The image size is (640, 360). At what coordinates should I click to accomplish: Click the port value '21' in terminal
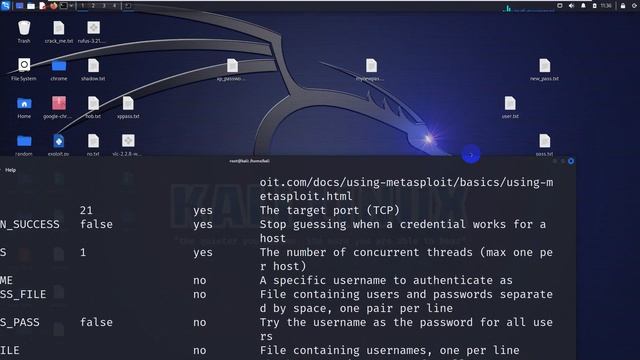(86, 211)
